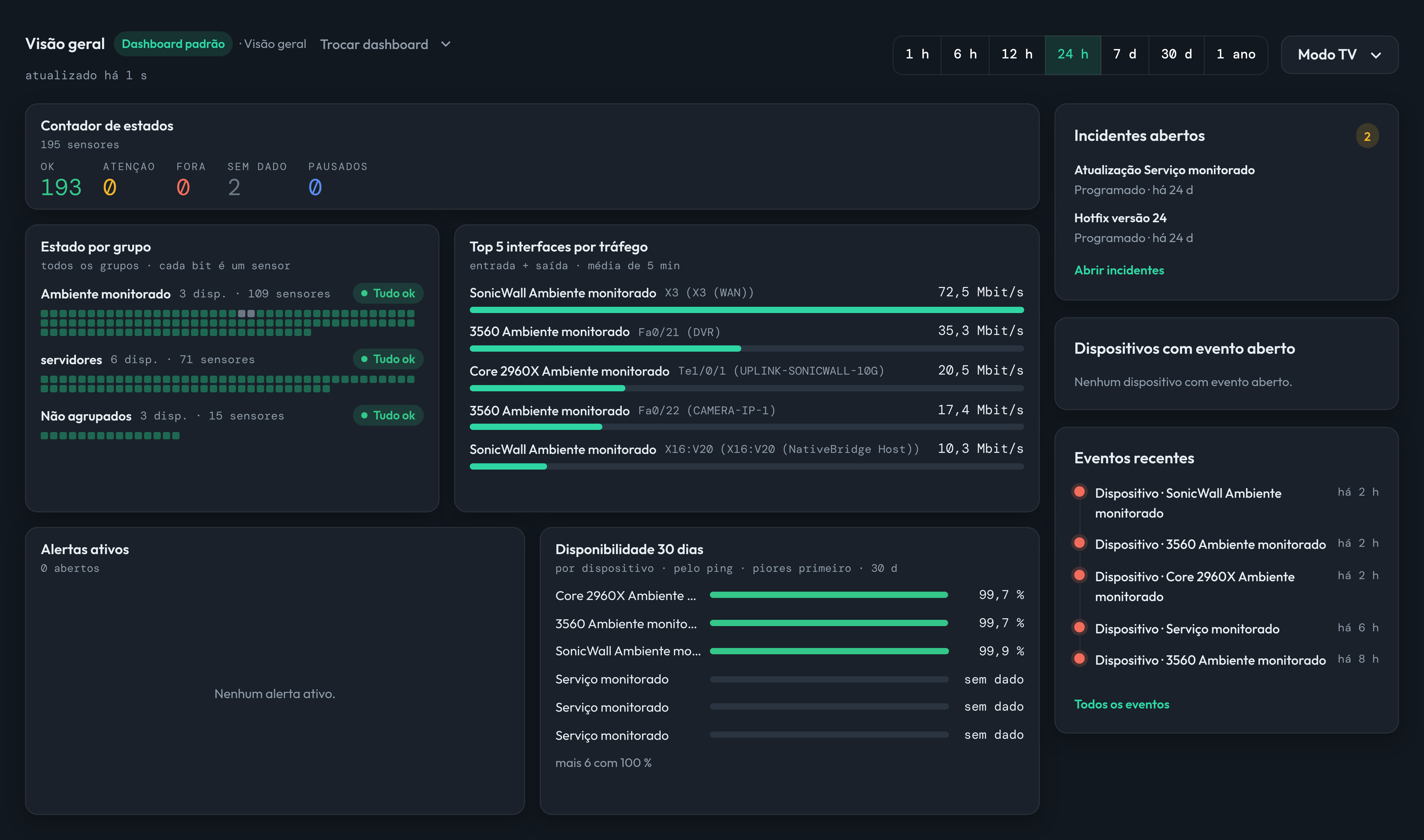The height and width of the screenshot is (840, 1424).
Task: Open the Não agrupados group
Action: click(86, 416)
